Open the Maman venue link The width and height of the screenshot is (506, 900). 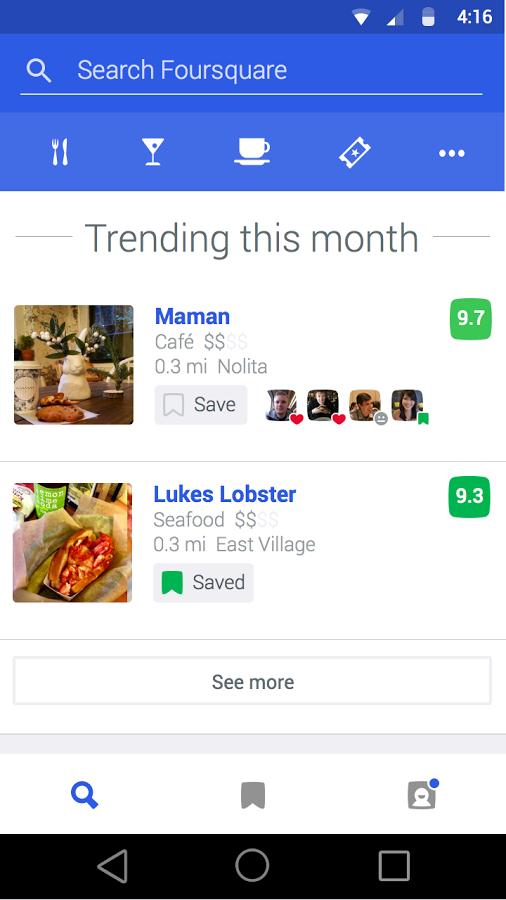pyautogui.click(x=192, y=316)
